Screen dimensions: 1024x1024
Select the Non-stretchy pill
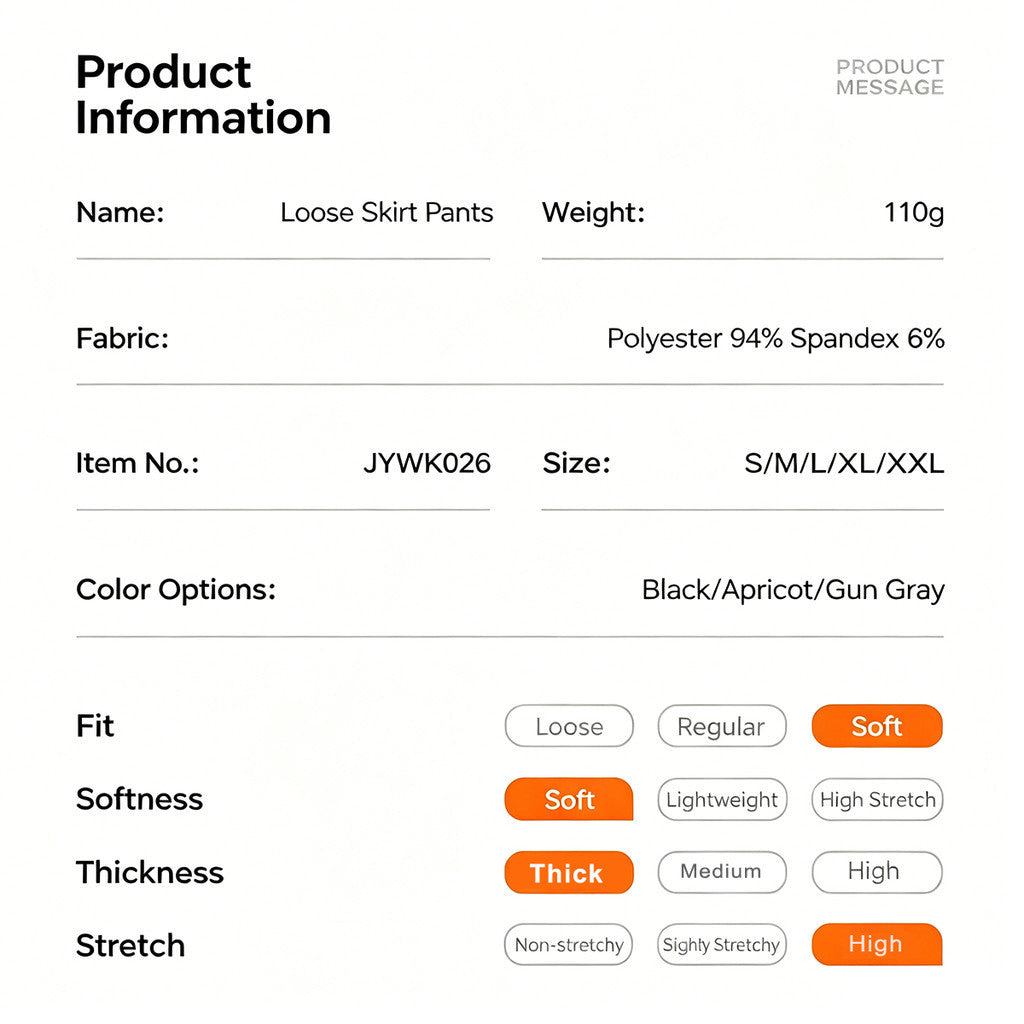tap(568, 944)
